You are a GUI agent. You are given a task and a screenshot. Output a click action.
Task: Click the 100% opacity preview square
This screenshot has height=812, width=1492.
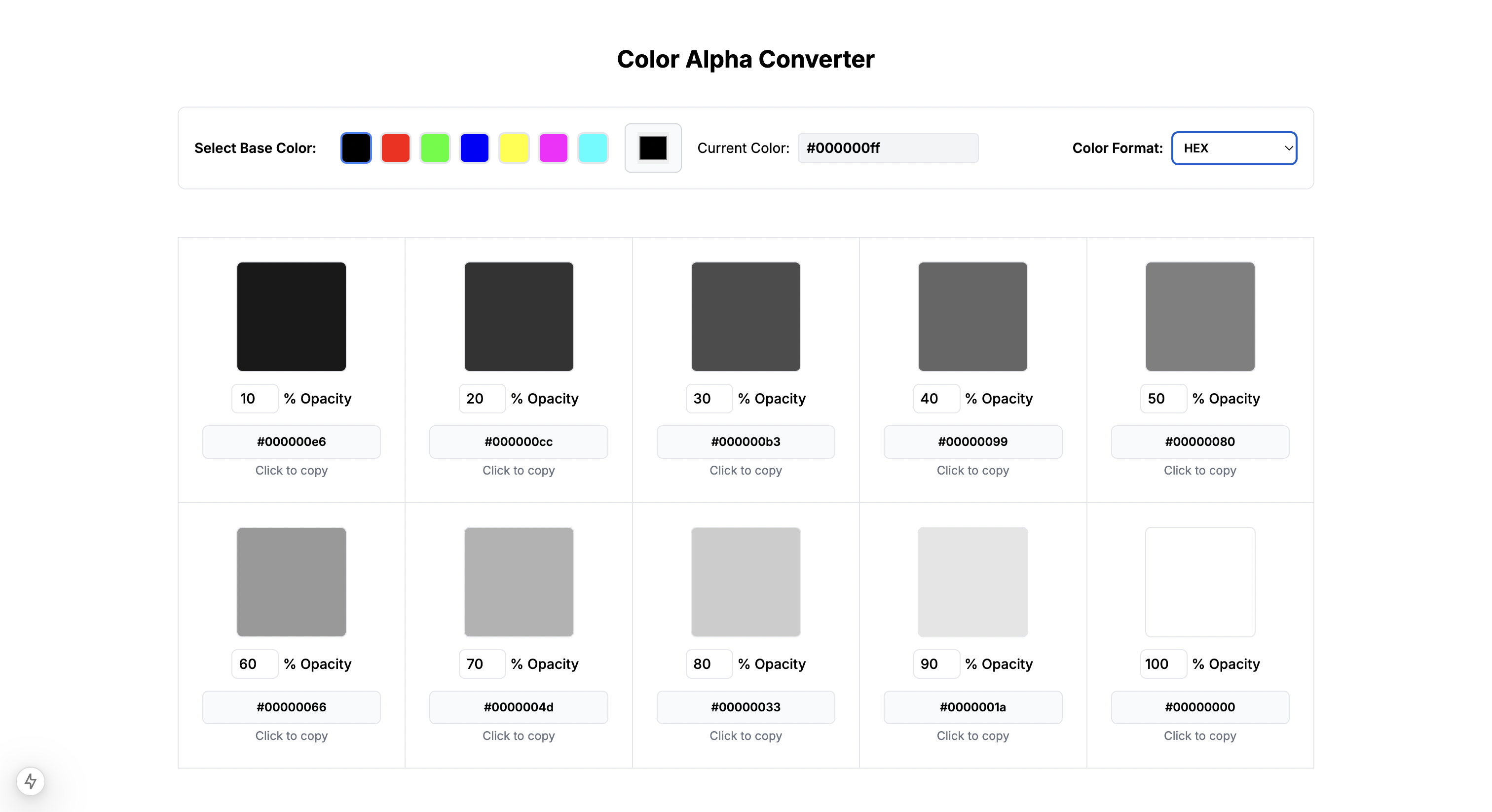point(1200,582)
